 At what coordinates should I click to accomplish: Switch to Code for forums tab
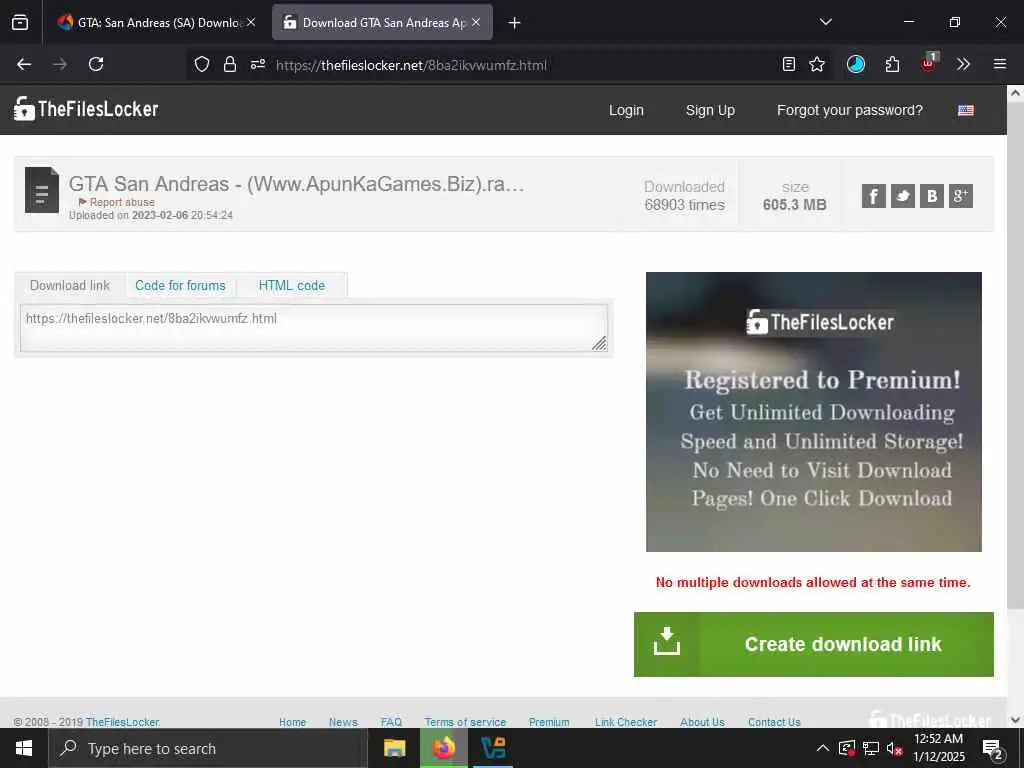coord(180,285)
